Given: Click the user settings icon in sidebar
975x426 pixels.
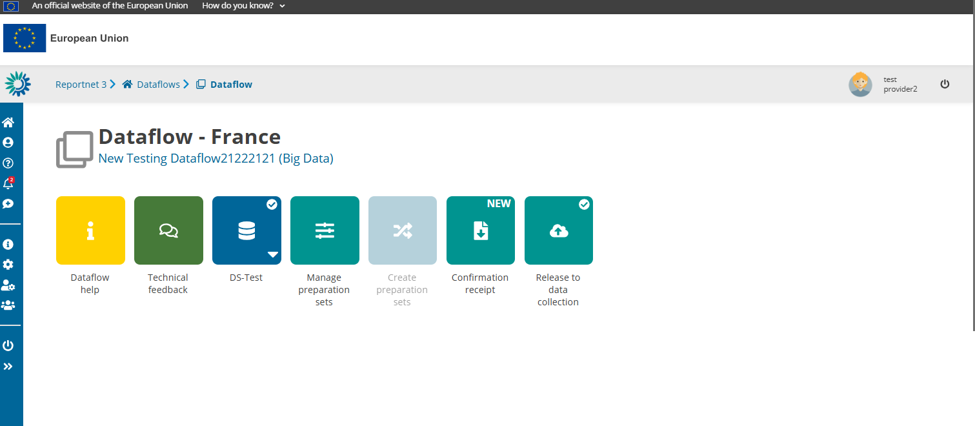Looking at the screenshot, I should (x=8, y=285).
